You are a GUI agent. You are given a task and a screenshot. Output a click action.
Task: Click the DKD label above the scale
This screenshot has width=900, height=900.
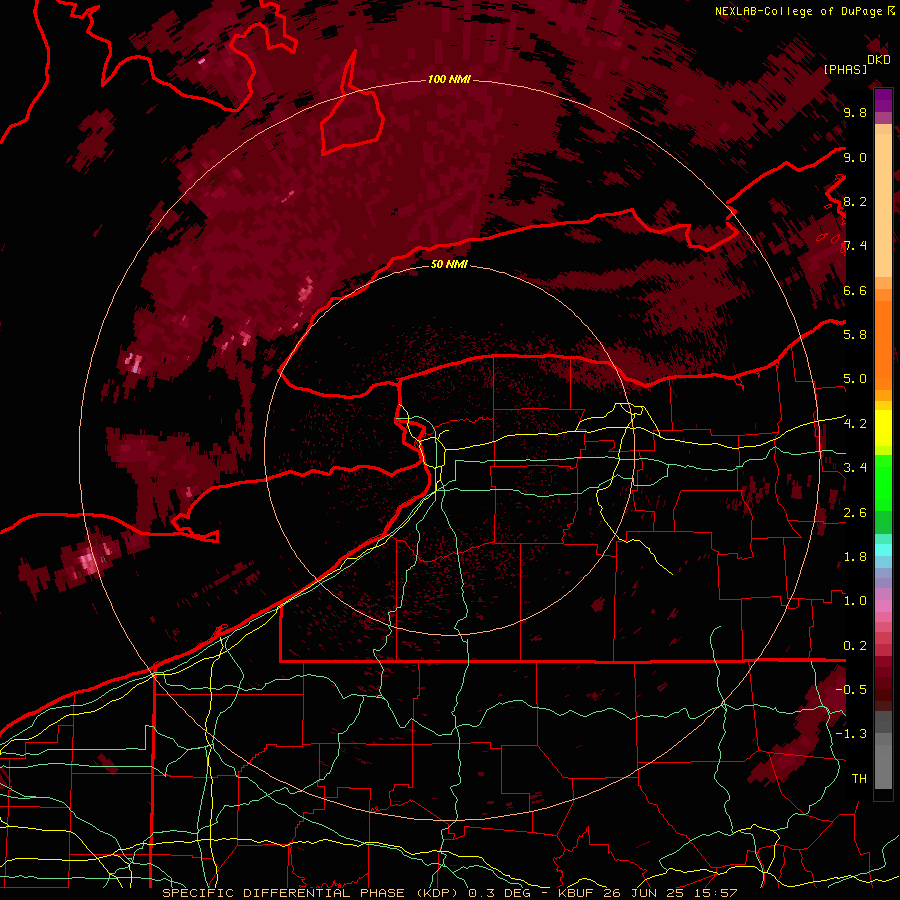click(879, 60)
